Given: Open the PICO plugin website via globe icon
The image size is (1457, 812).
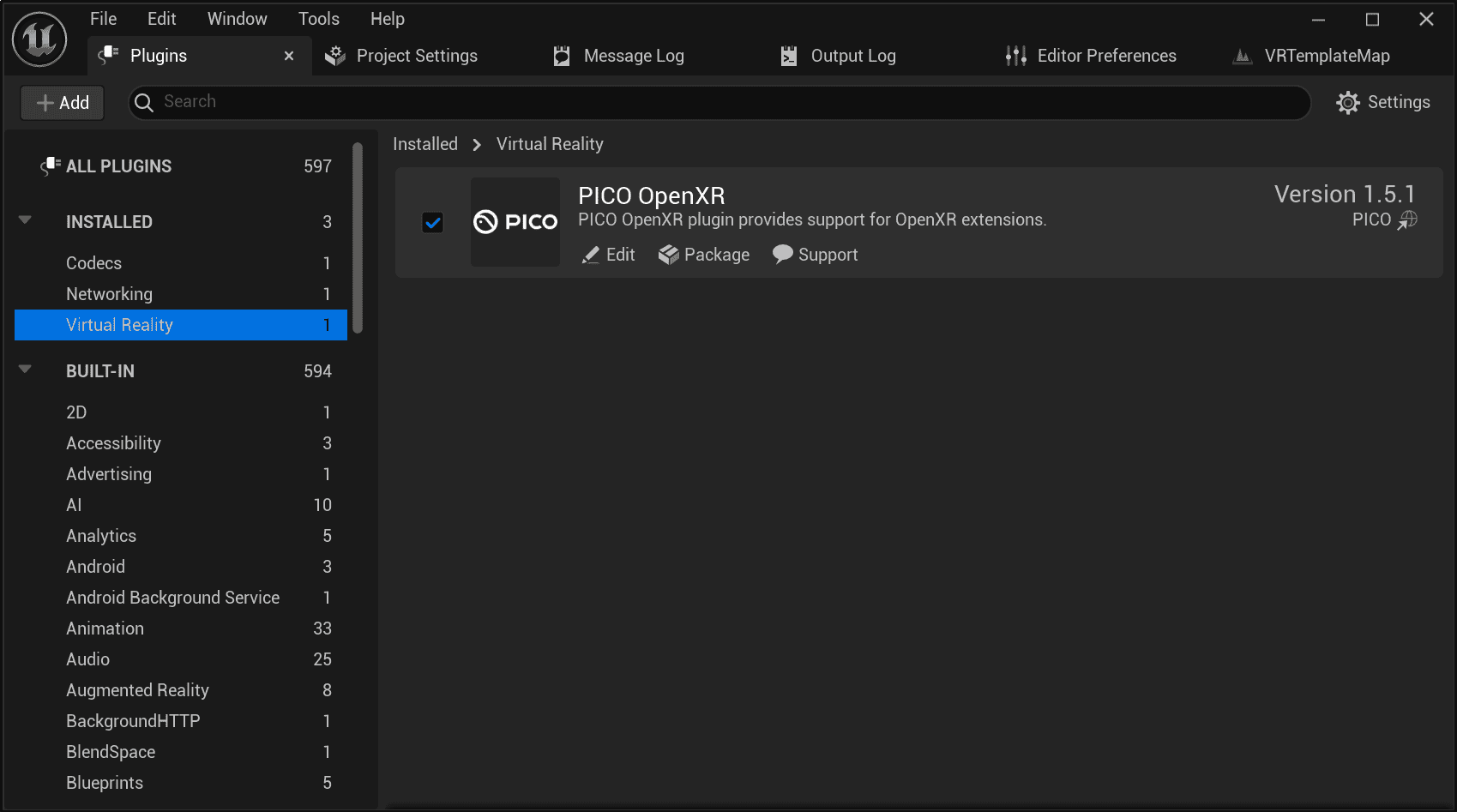Looking at the screenshot, I should pos(1408,220).
